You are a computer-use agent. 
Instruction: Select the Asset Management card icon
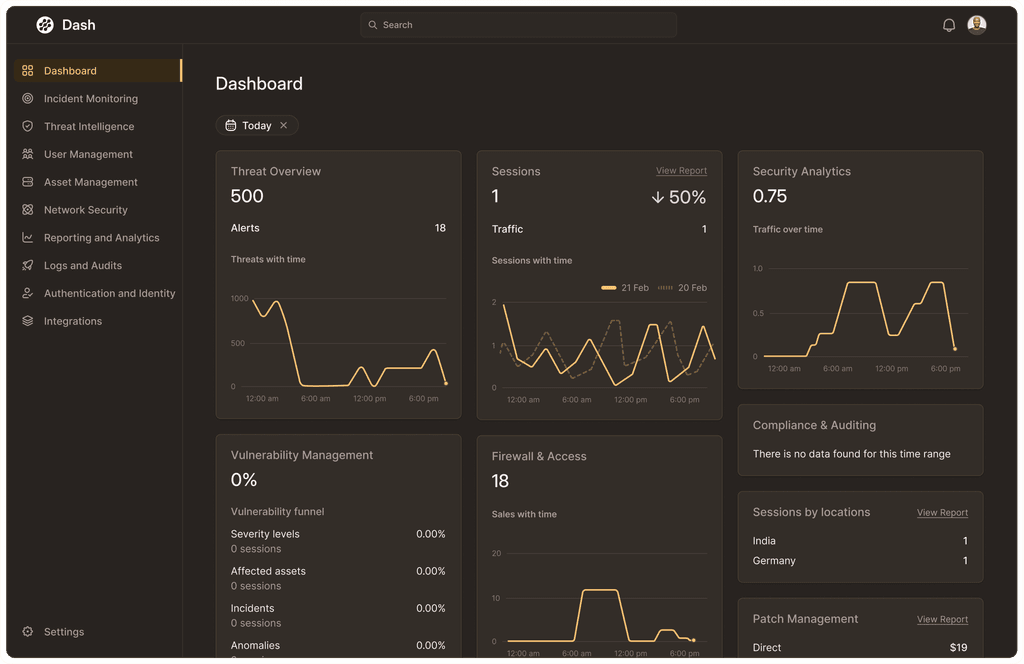pos(27,182)
